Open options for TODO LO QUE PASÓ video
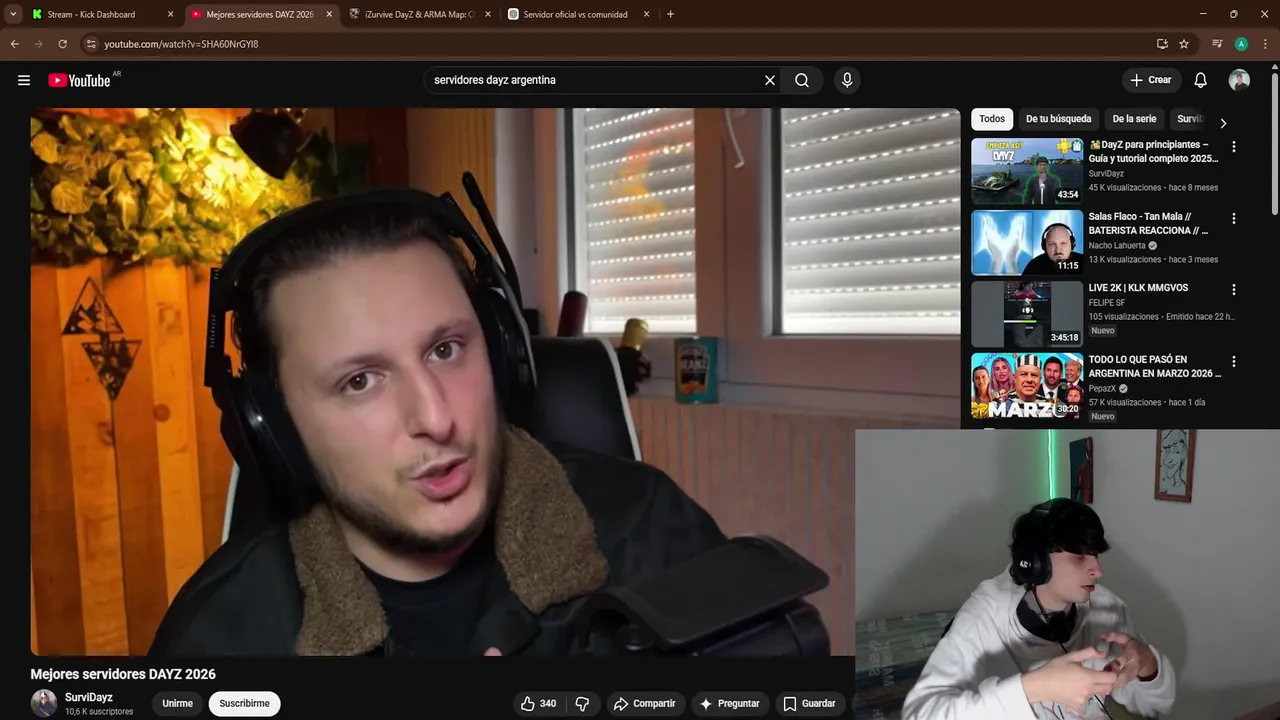Image resolution: width=1280 pixels, height=720 pixels. point(1233,361)
